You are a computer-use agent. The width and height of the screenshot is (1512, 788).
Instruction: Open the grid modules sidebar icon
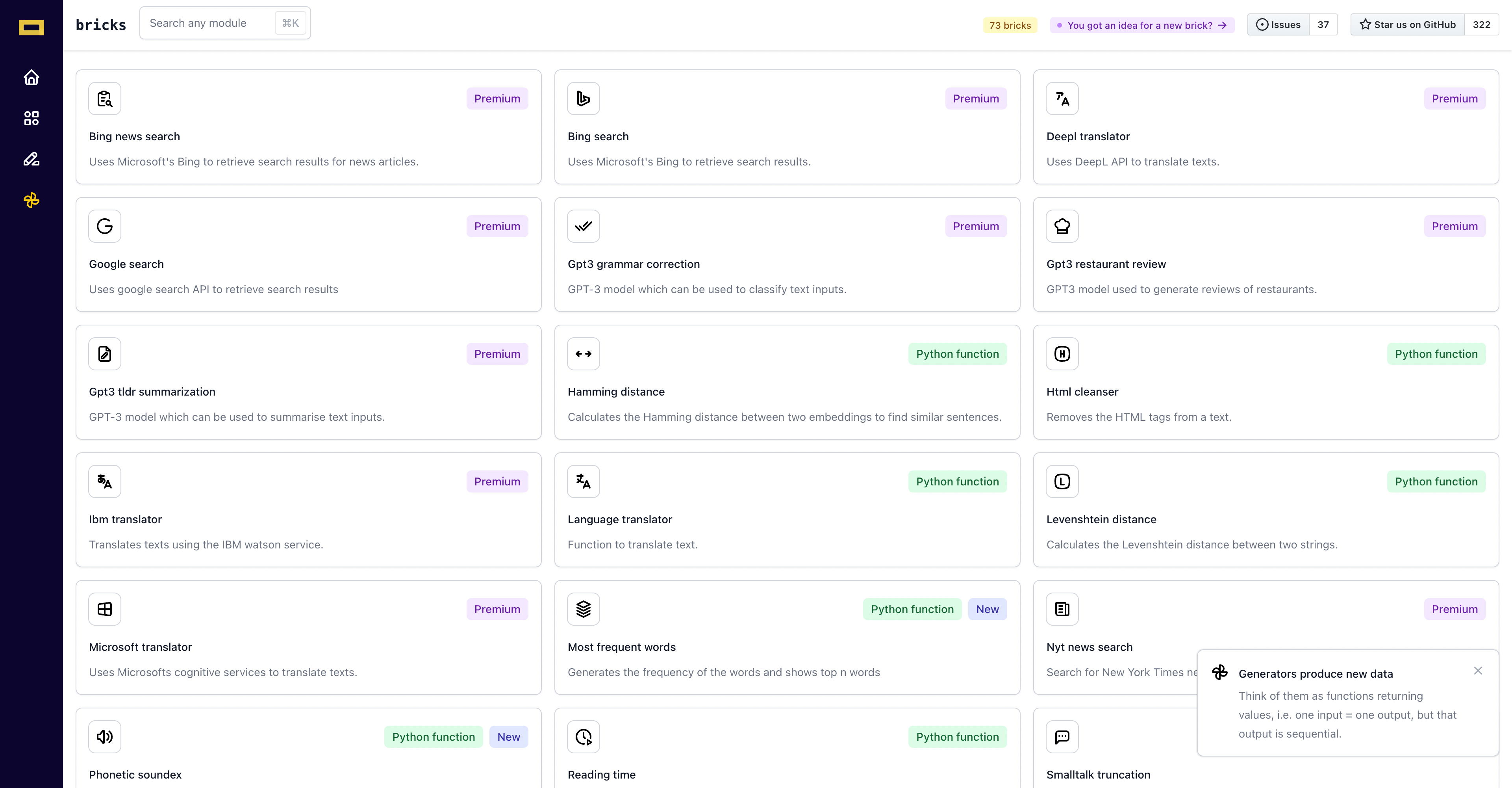click(31, 118)
